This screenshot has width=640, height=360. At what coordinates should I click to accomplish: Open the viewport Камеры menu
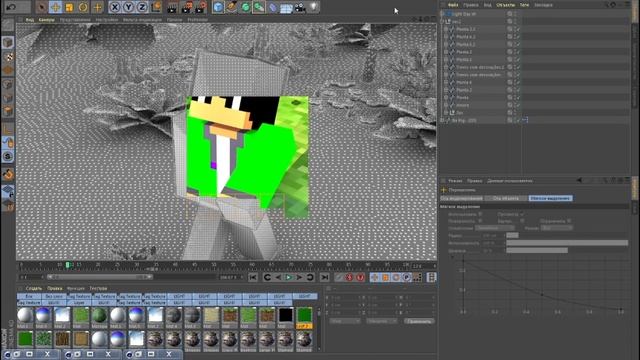pyautogui.click(x=47, y=20)
